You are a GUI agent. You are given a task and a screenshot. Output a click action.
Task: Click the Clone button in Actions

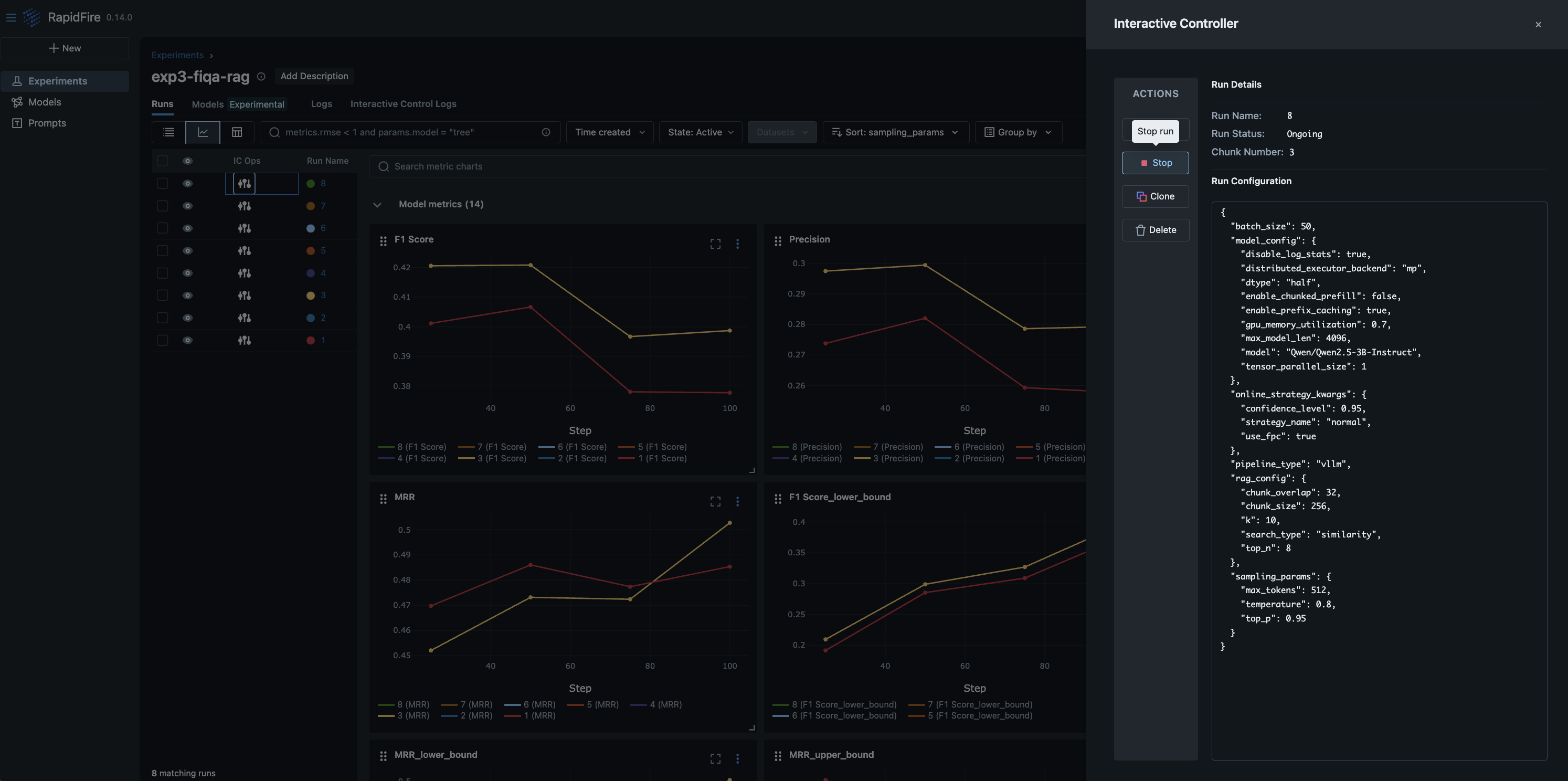point(1154,197)
